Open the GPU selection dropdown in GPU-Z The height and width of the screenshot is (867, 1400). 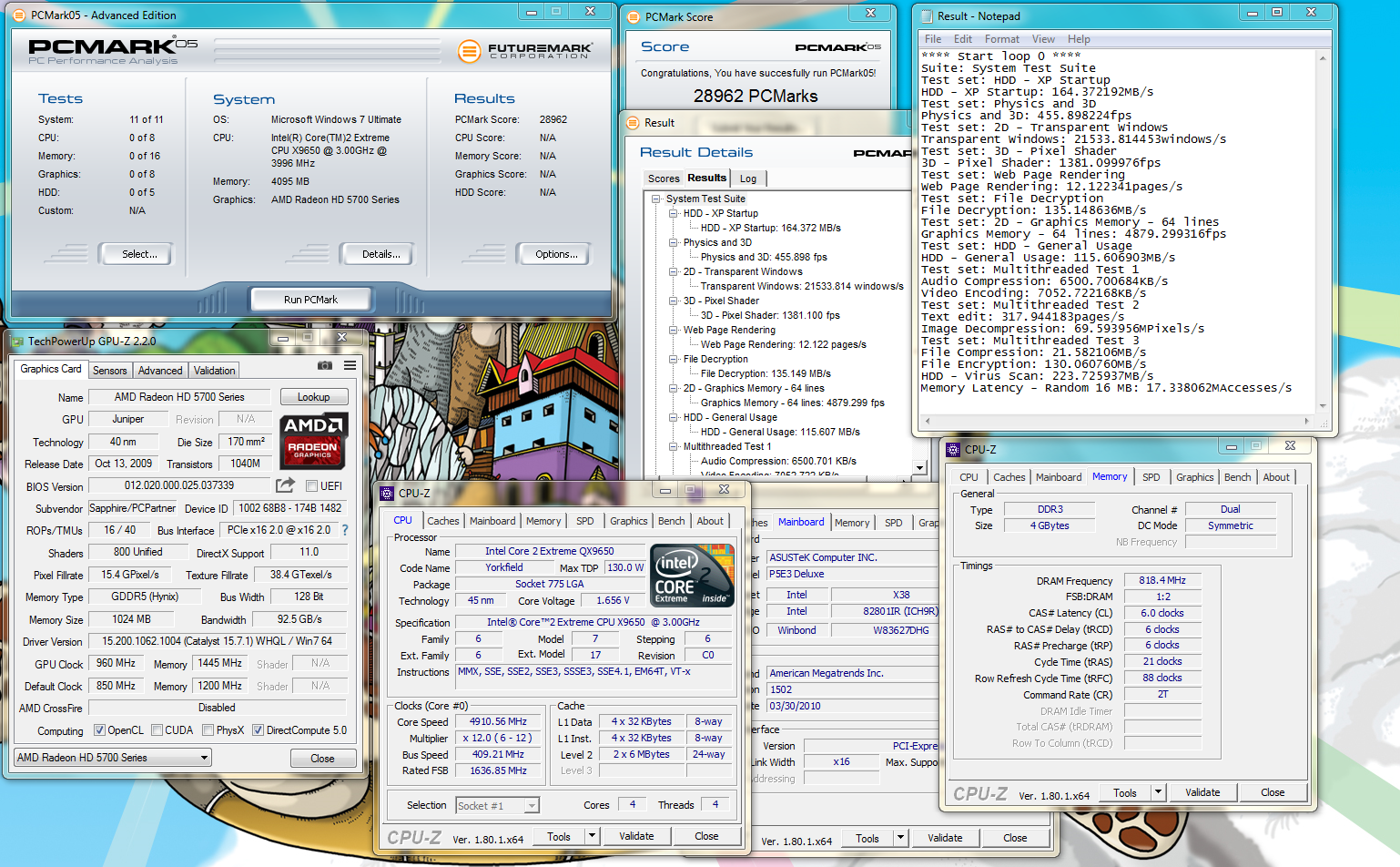tap(113, 757)
